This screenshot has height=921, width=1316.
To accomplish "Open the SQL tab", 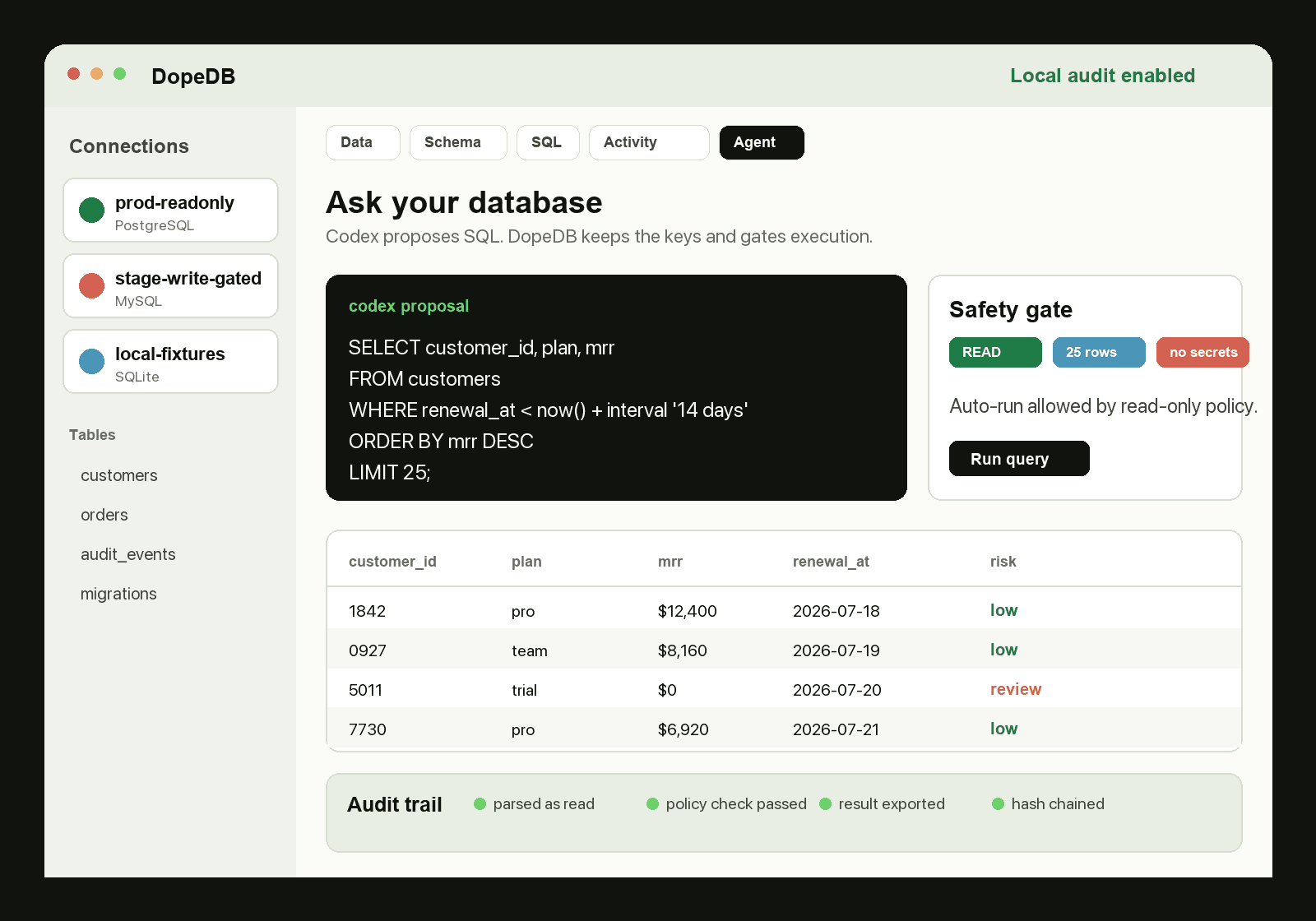I will 548,142.
